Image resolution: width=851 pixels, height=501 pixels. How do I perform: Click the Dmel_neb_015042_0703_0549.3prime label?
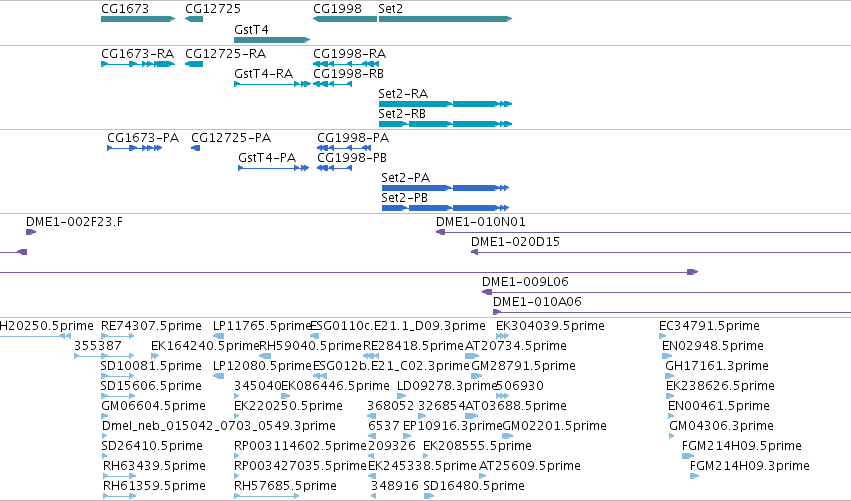tap(219, 426)
